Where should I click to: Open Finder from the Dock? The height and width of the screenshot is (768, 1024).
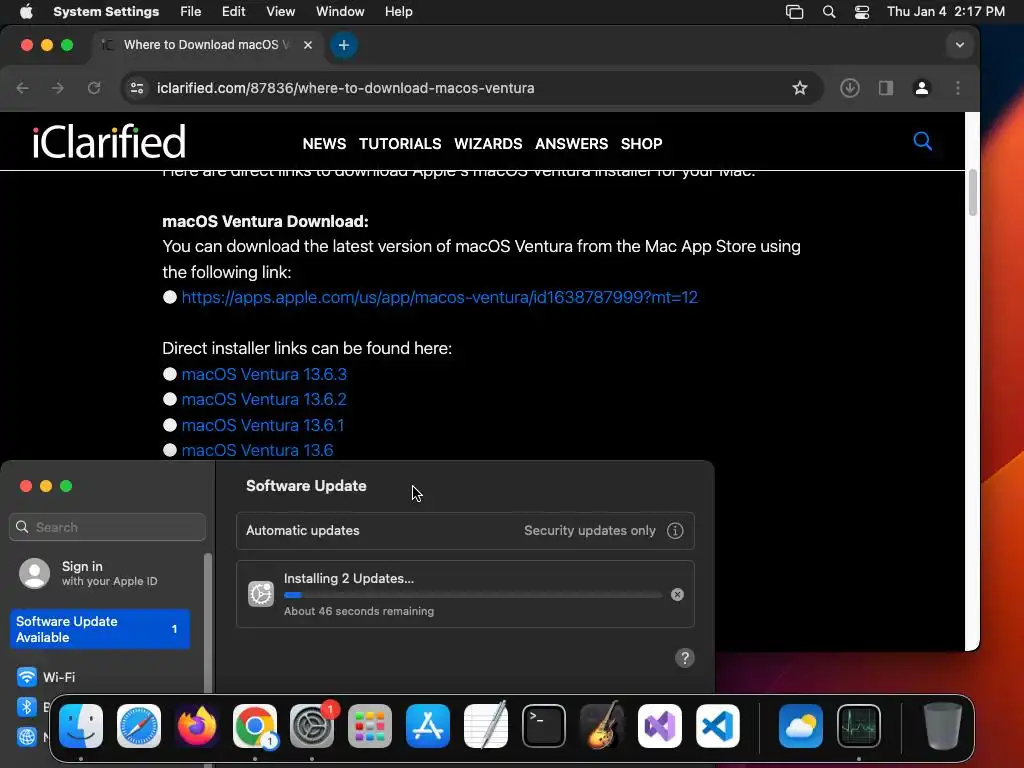tap(81, 726)
